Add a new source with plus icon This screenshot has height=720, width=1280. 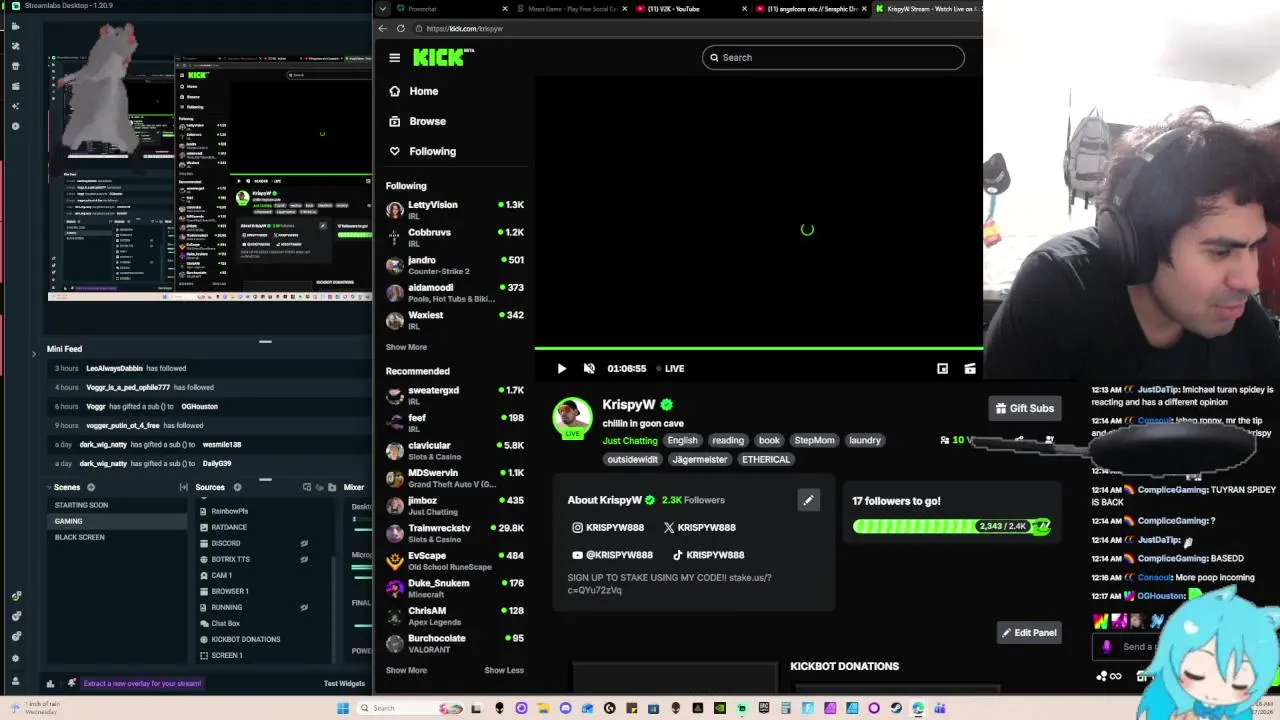click(237, 487)
